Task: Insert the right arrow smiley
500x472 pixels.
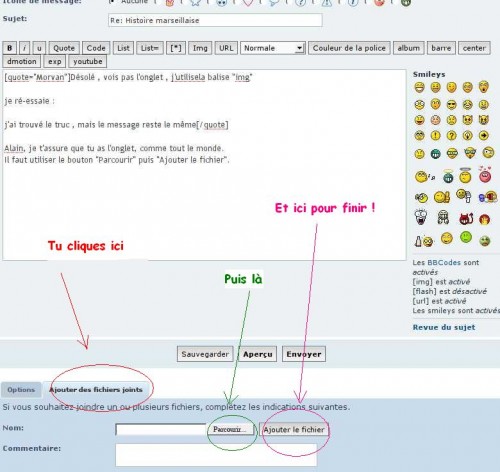Action: (x=484, y=136)
